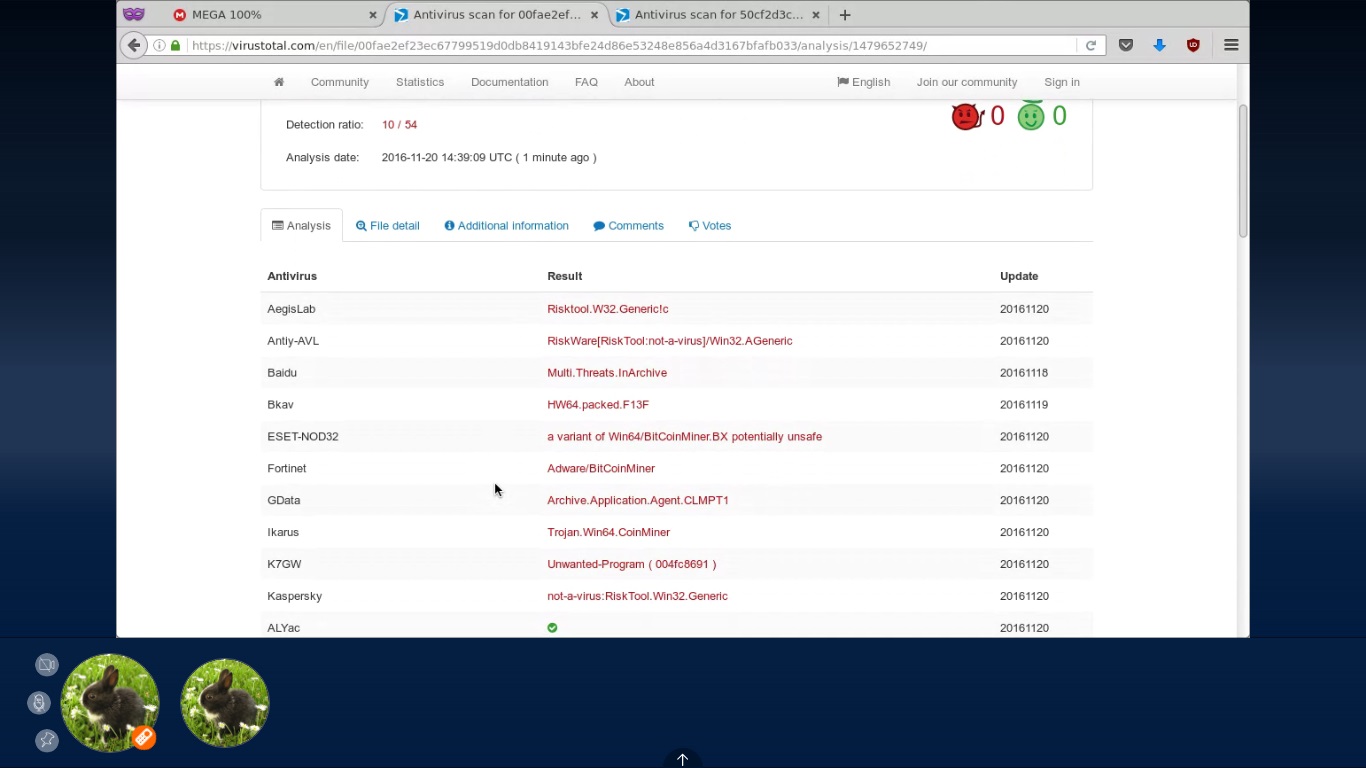Expand the bottom up-arrow panel handle
The width and height of the screenshot is (1366, 768).
(x=682, y=759)
